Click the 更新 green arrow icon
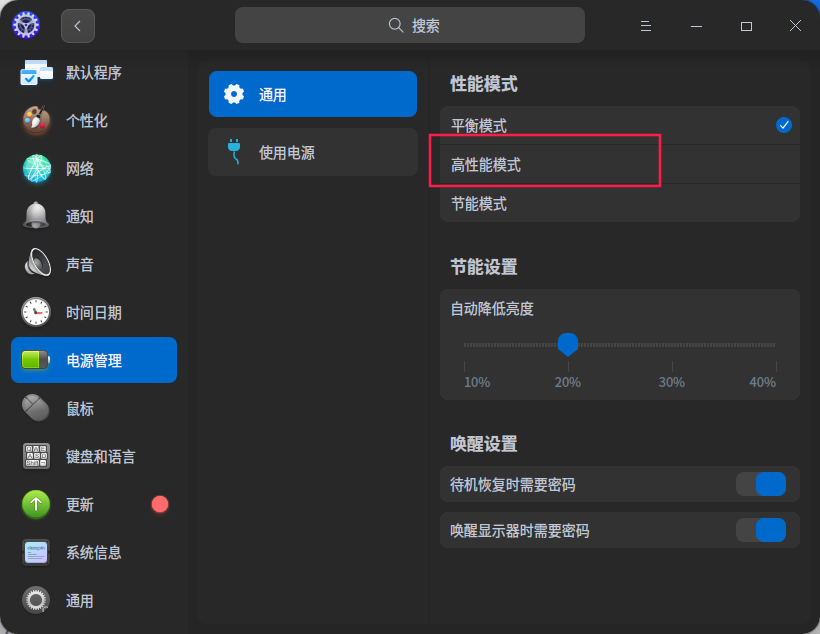 (x=36, y=504)
